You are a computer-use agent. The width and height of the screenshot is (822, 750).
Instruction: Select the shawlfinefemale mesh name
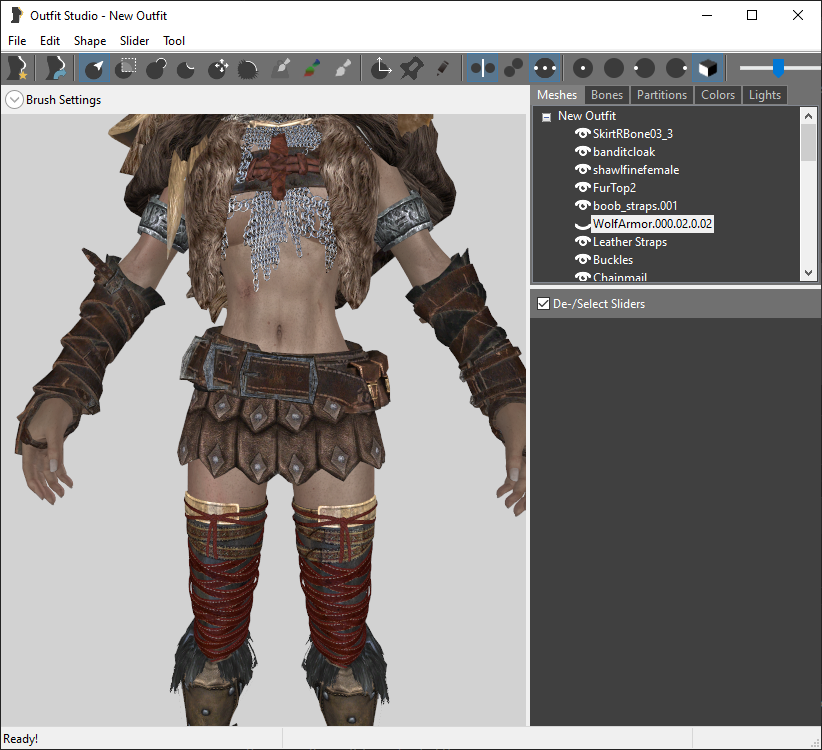(x=636, y=170)
